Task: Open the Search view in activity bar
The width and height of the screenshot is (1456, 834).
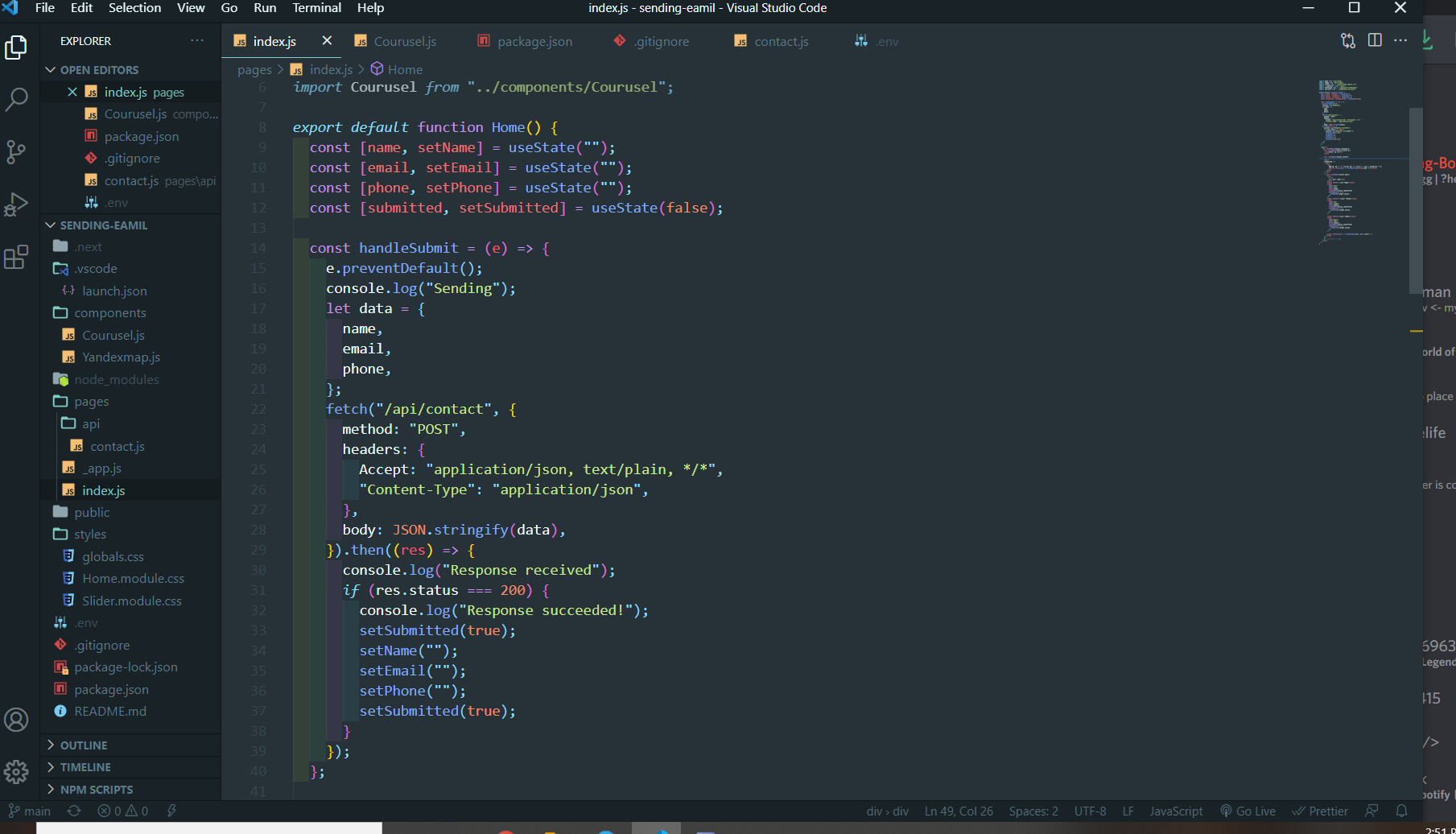Action: [16, 99]
